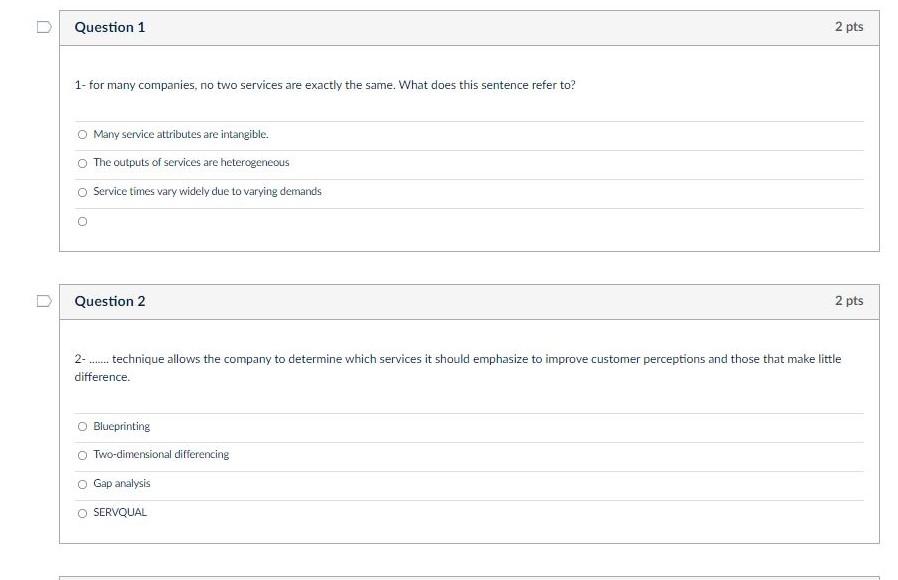Screen dimensions: 898x580
Task: Click the answer area of Question 1
Action: (470, 175)
